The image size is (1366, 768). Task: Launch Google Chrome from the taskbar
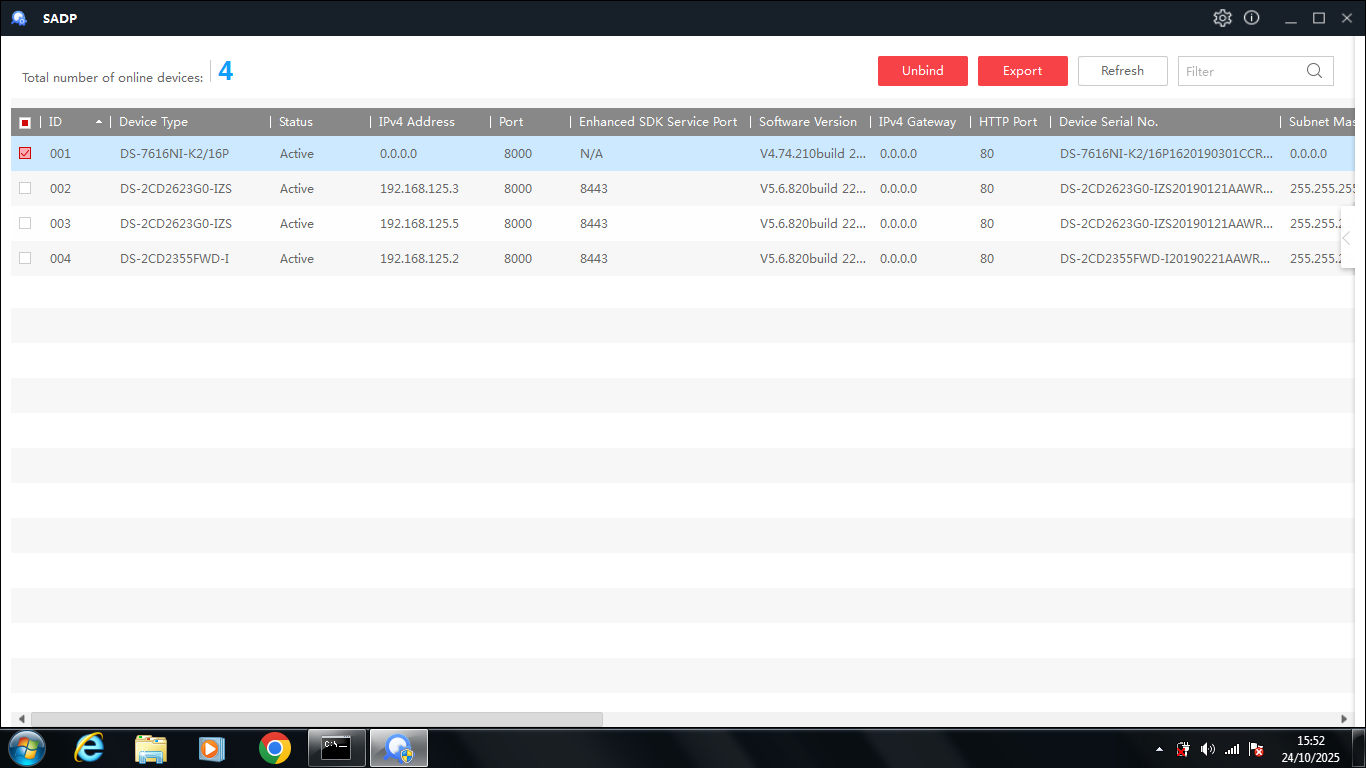tap(274, 748)
